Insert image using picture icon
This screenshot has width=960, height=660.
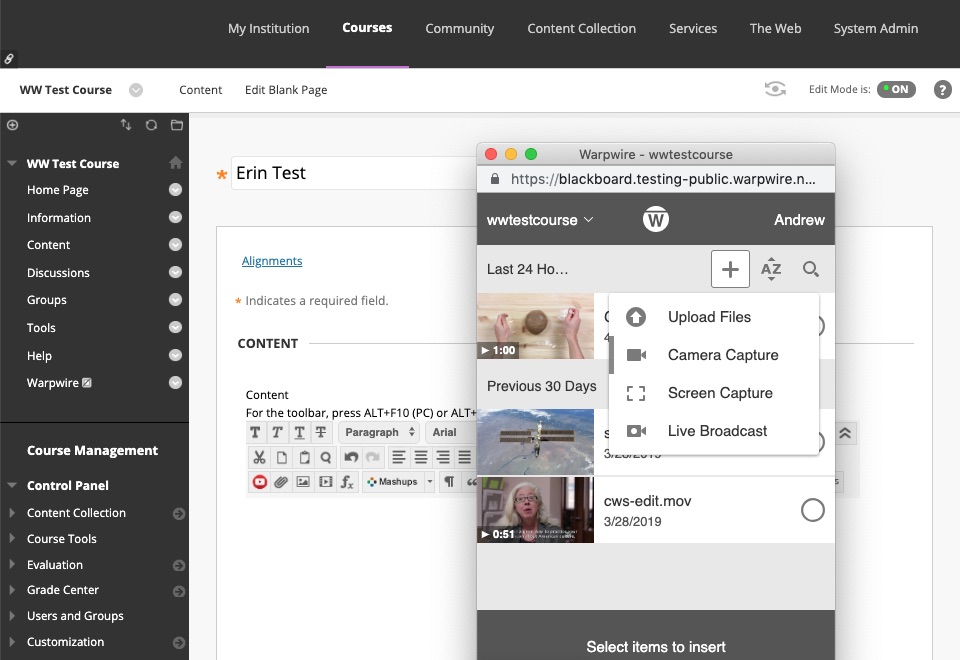pyautogui.click(x=303, y=482)
